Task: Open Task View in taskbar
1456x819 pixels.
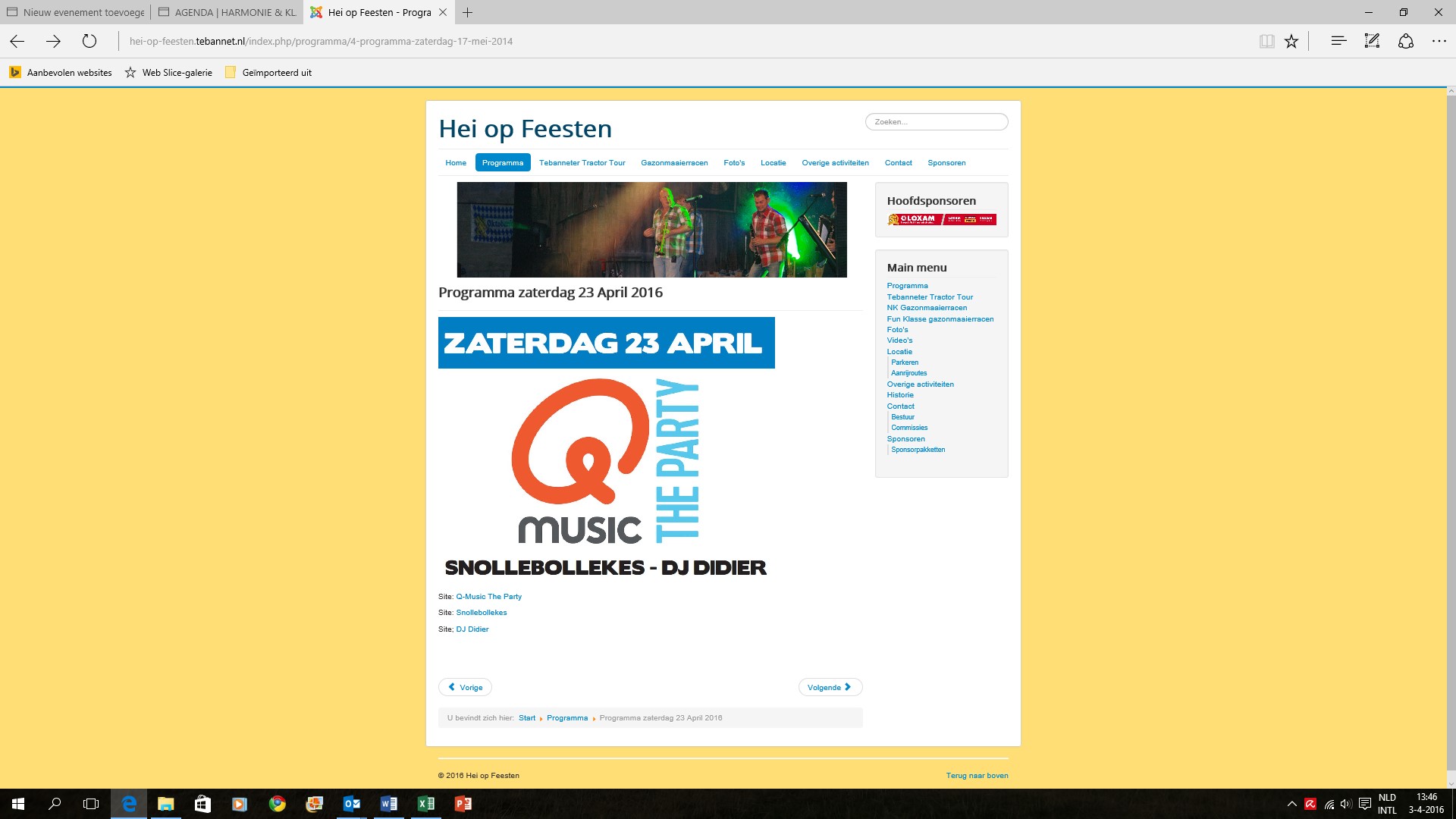Action: pos(91,804)
